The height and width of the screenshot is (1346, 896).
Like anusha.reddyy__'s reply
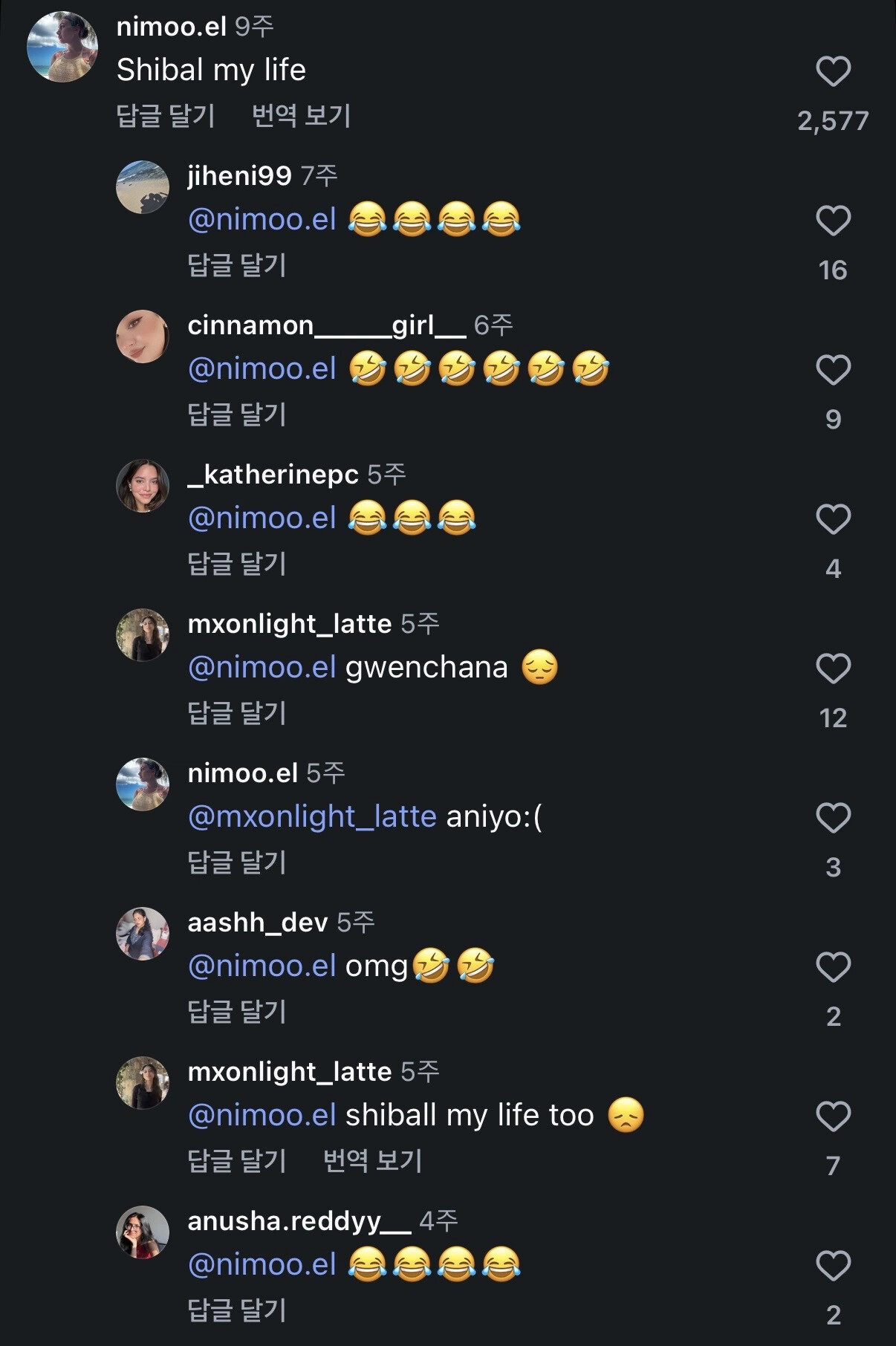(833, 1266)
